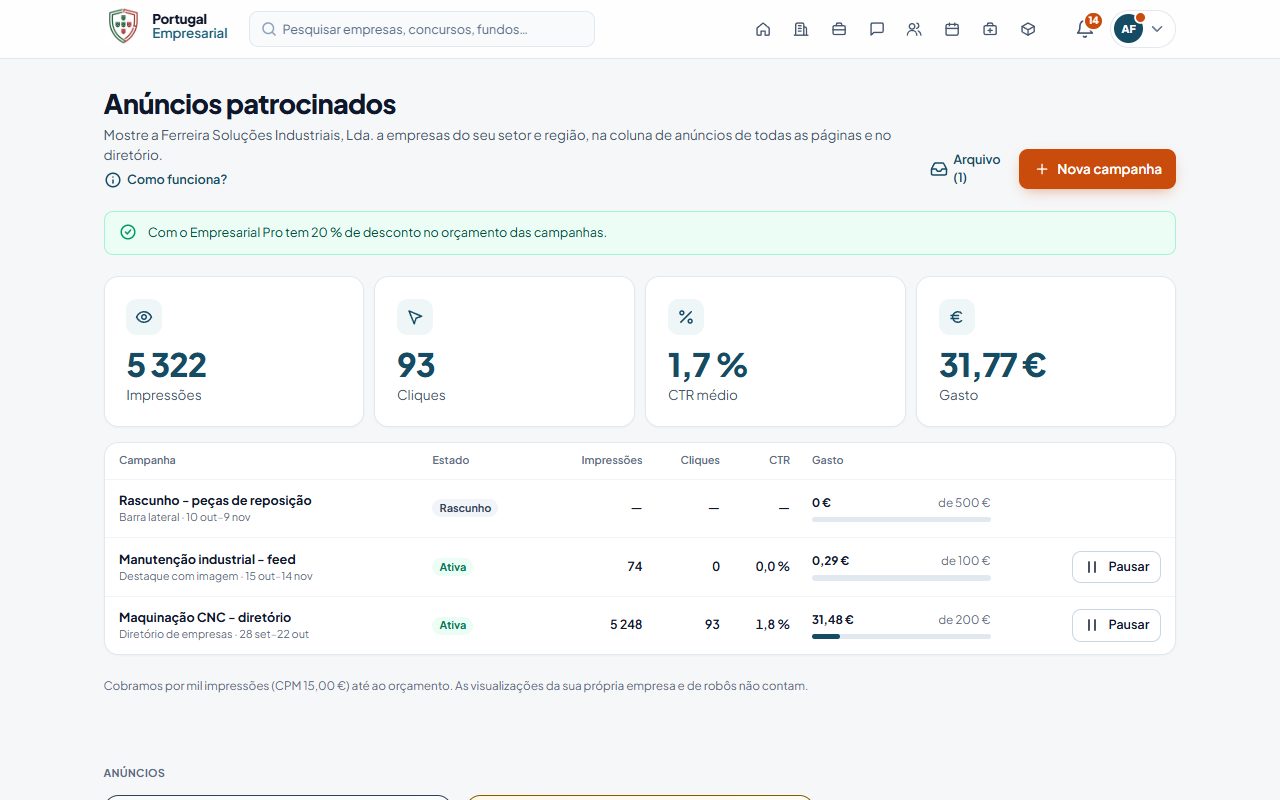Click the Impressões column header
Viewport: 1280px width, 800px height.
612,460
